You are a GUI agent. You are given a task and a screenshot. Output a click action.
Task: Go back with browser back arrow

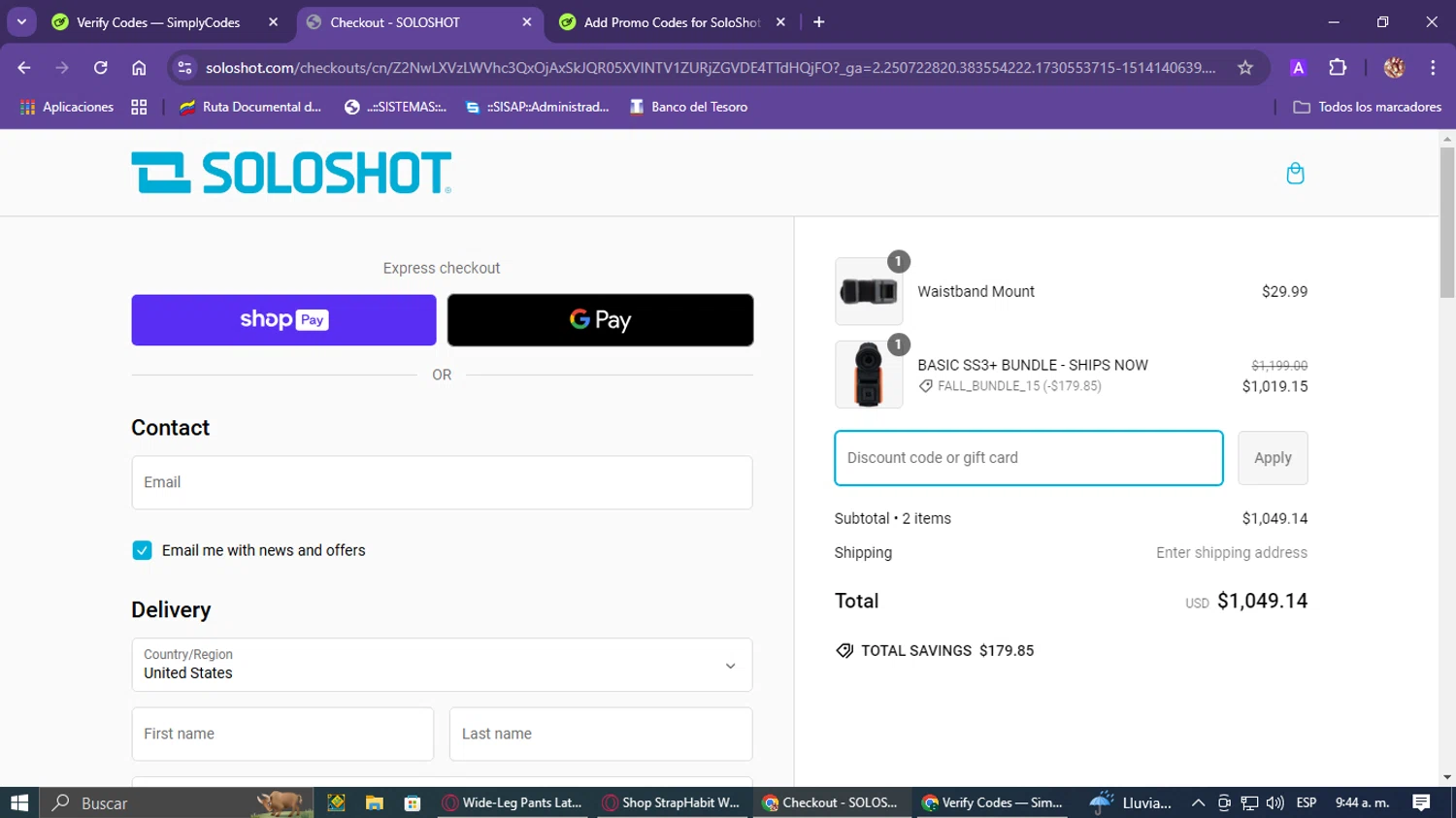click(x=24, y=68)
